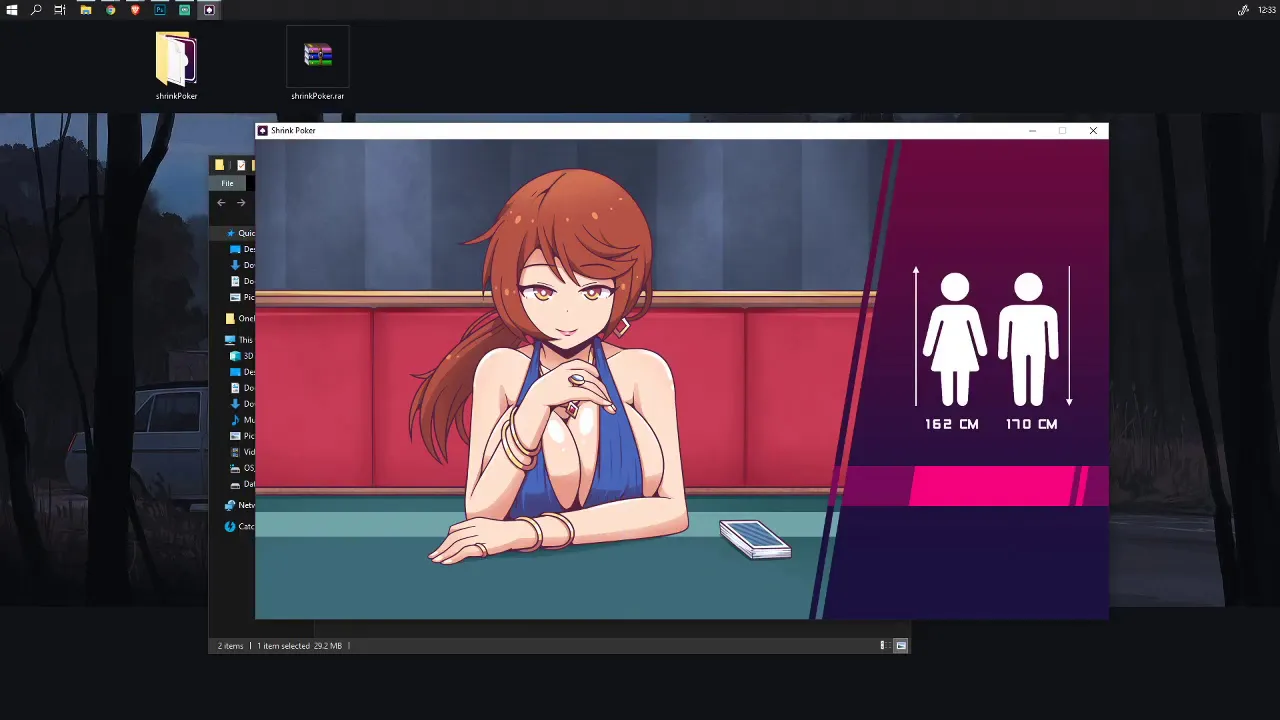
Task: Click the deck of cards on the table
Action: point(755,539)
